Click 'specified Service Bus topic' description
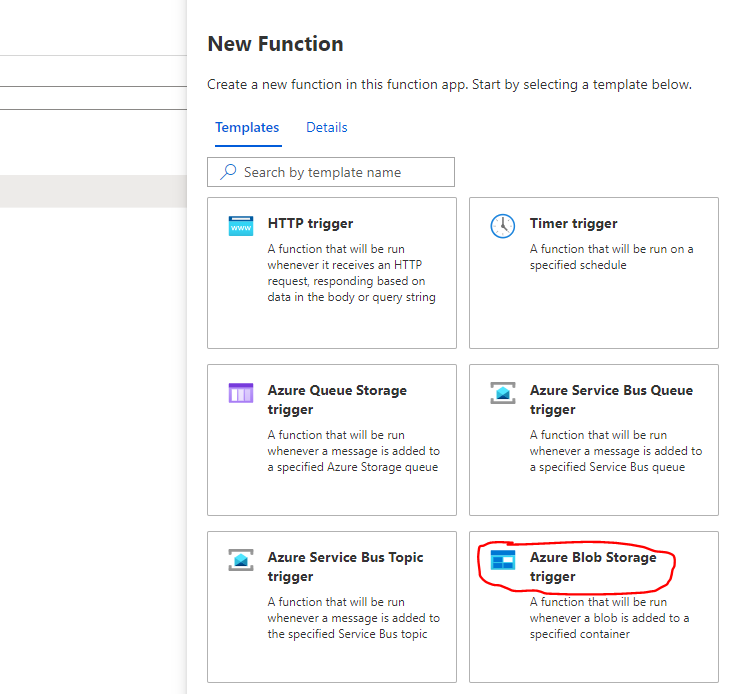The image size is (731, 694). coord(354,618)
